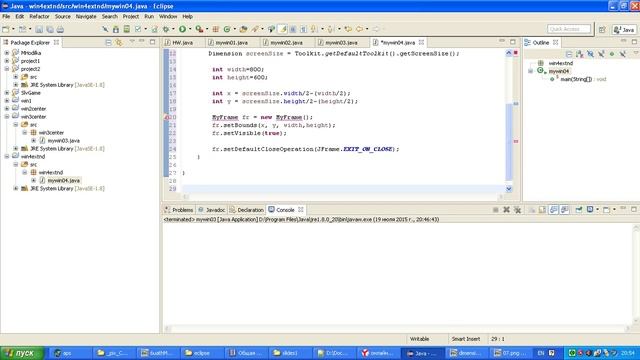This screenshot has height=360, width=640.
Task: Click the Collapse All icon in Outline
Action: 569,54
